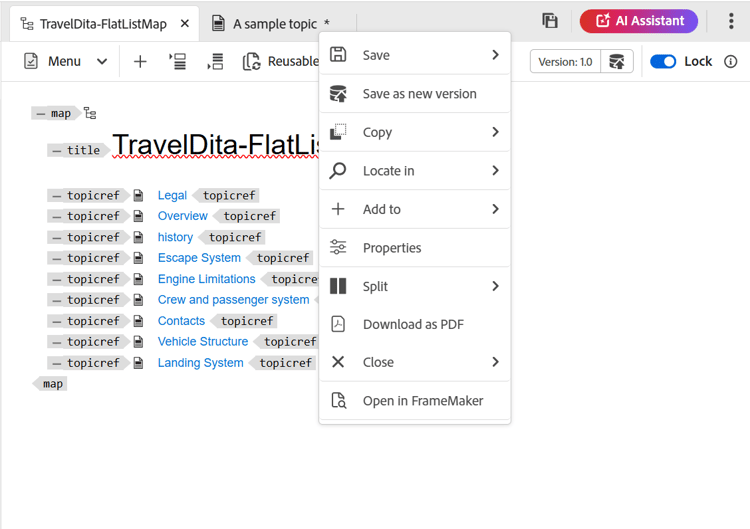The image size is (750, 529).
Task: Click the map tree icon next to map tag
Action: (x=90, y=113)
